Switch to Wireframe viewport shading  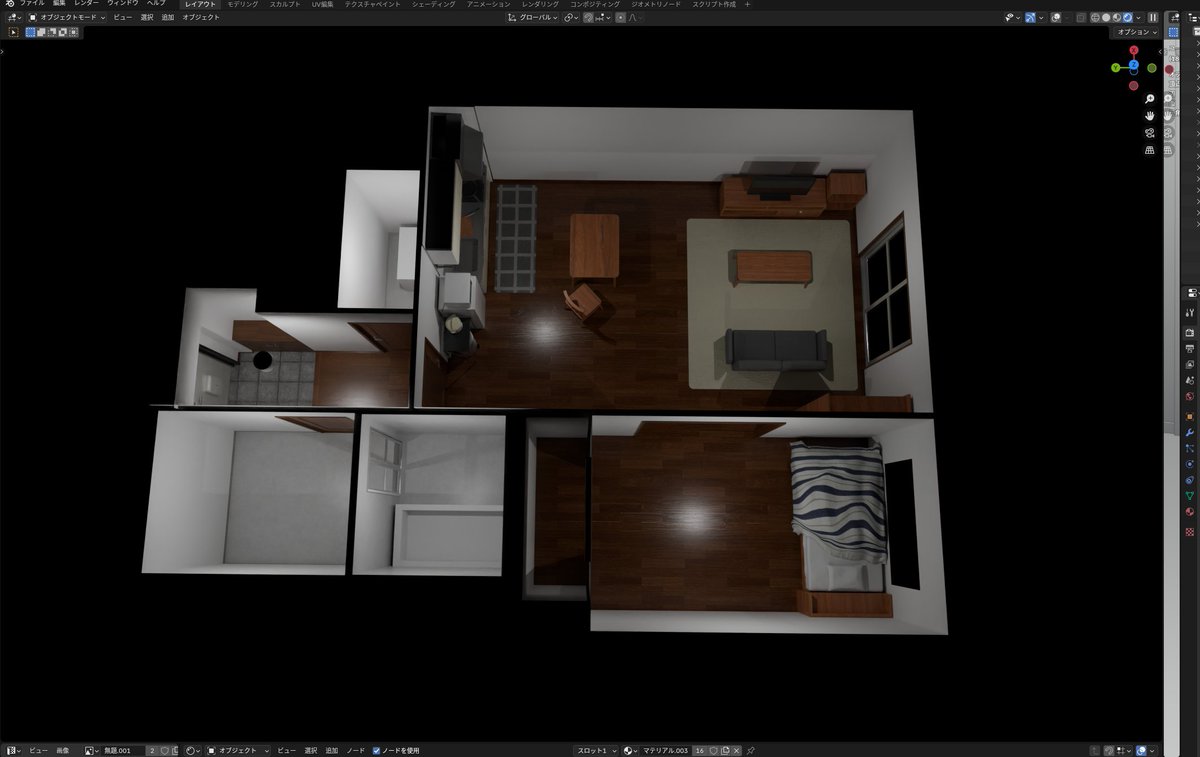pyautogui.click(x=1095, y=17)
